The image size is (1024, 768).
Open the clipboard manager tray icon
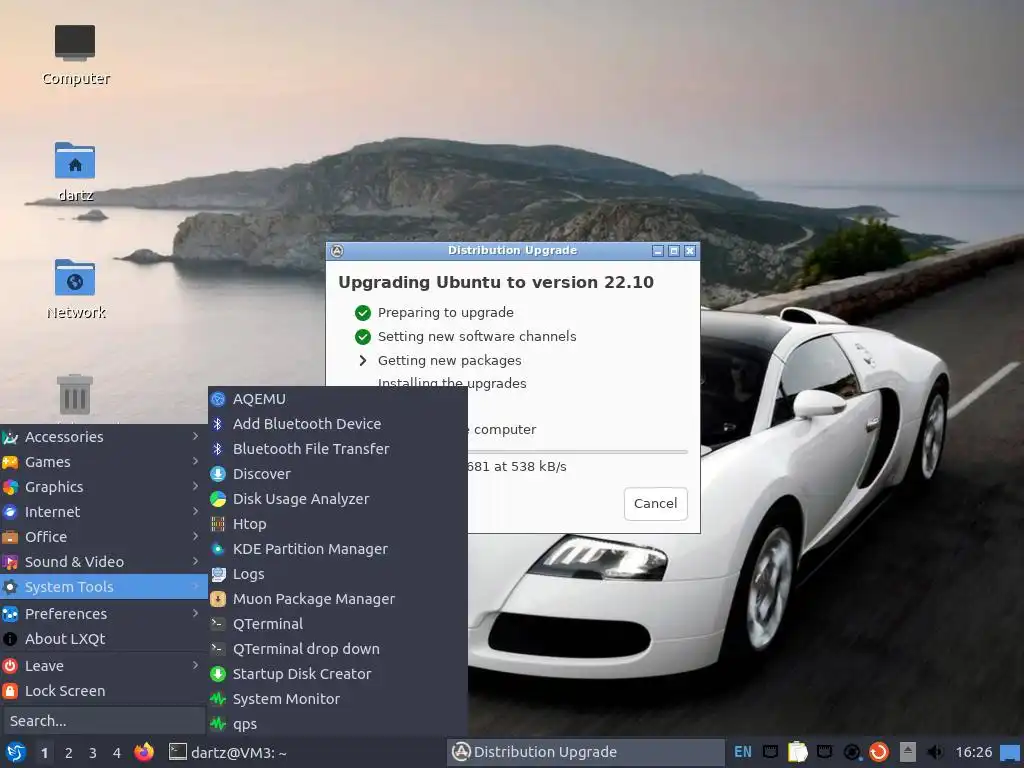(x=797, y=752)
